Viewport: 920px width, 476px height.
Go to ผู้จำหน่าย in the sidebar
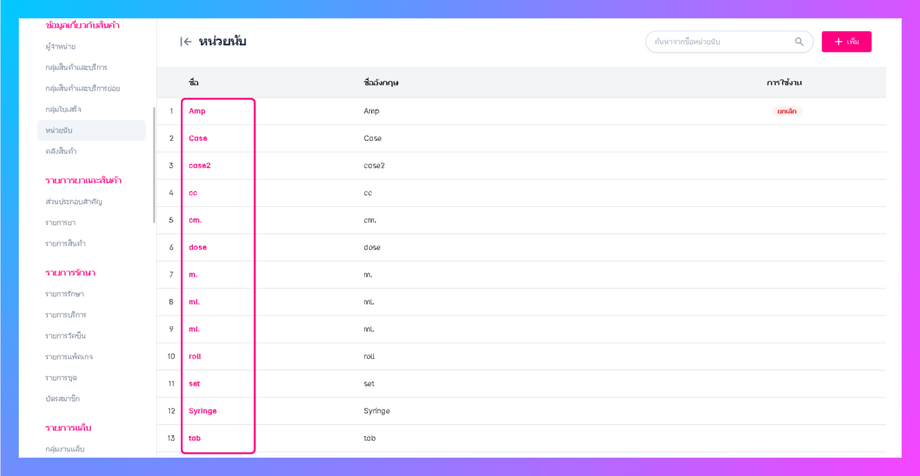[x=60, y=47]
